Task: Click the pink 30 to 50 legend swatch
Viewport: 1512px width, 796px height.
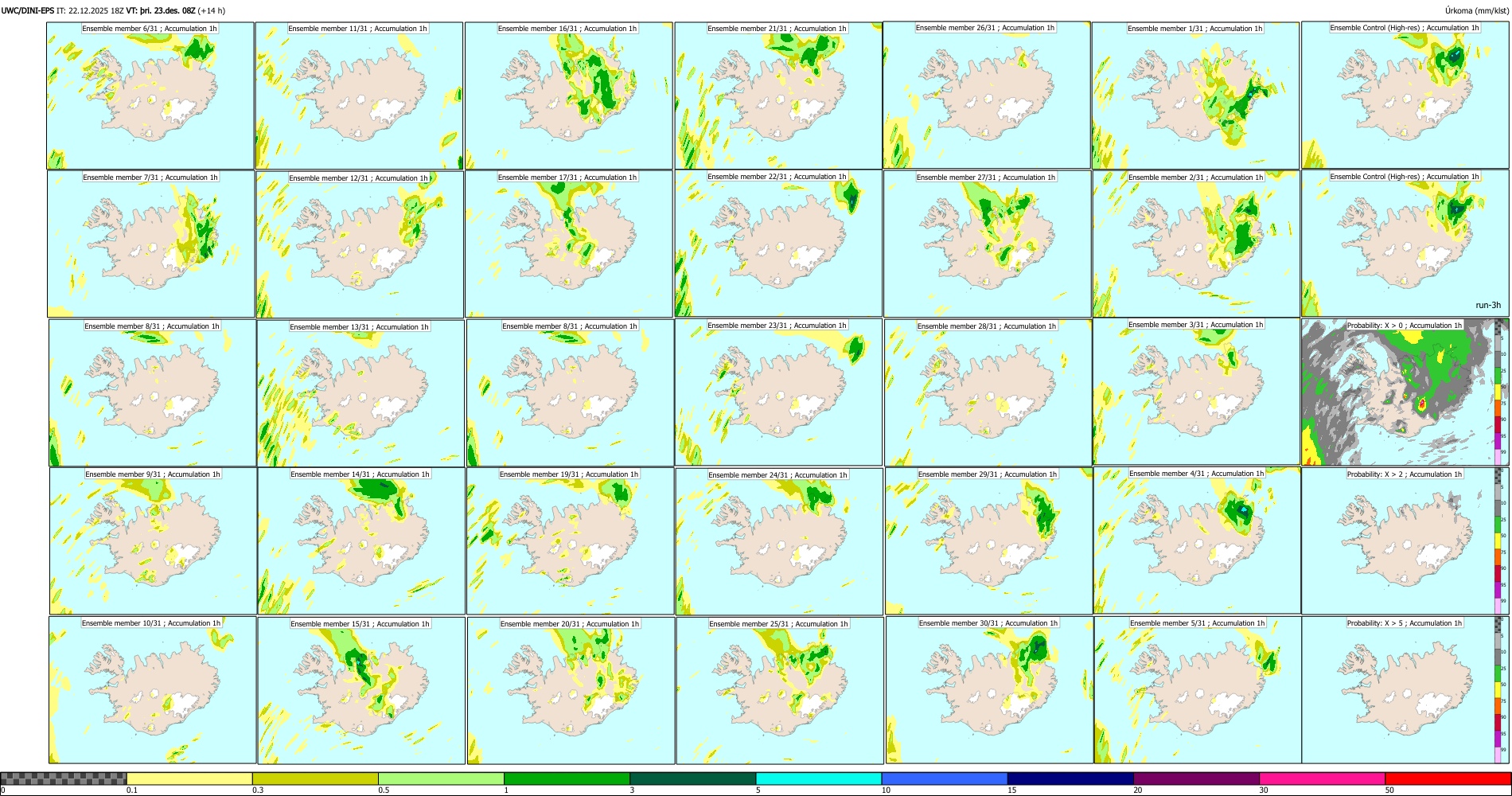Action: (x=1322, y=778)
